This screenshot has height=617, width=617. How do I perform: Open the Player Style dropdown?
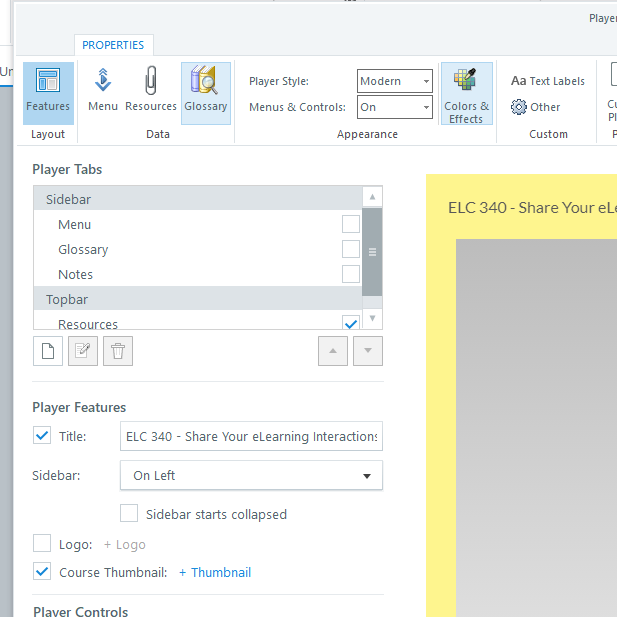coord(395,81)
